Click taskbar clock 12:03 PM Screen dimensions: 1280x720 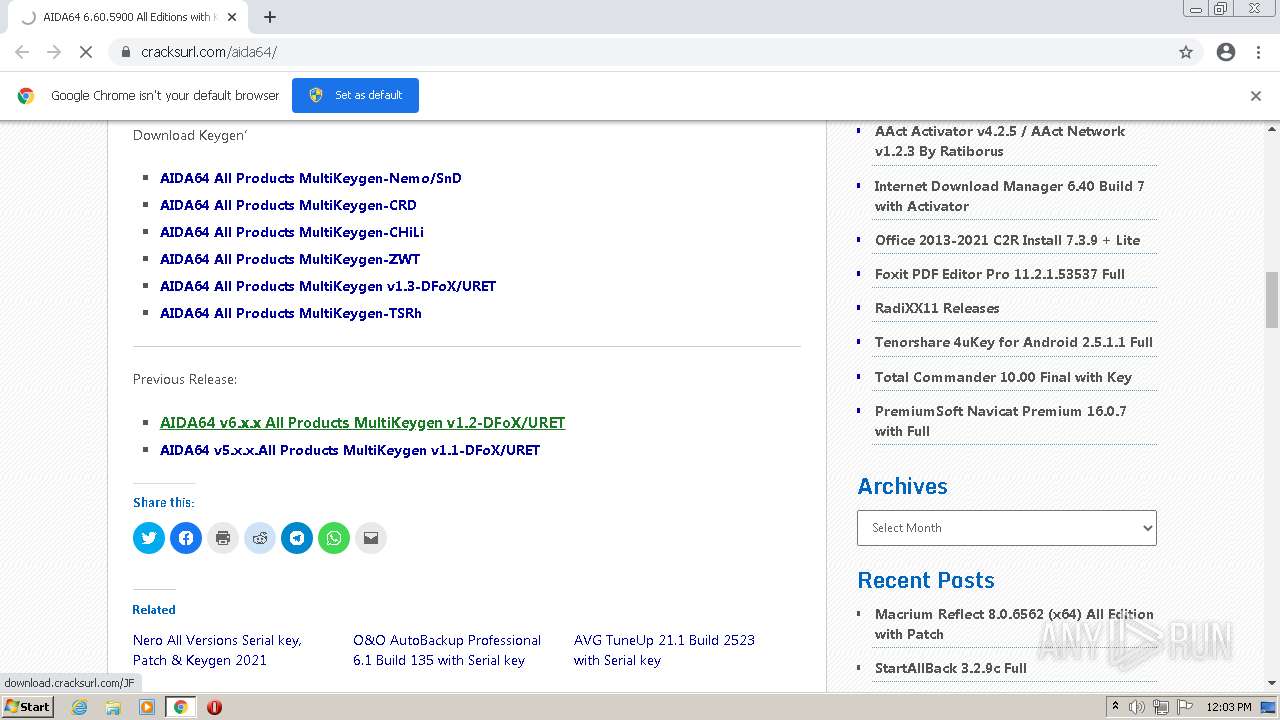click(x=1229, y=707)
